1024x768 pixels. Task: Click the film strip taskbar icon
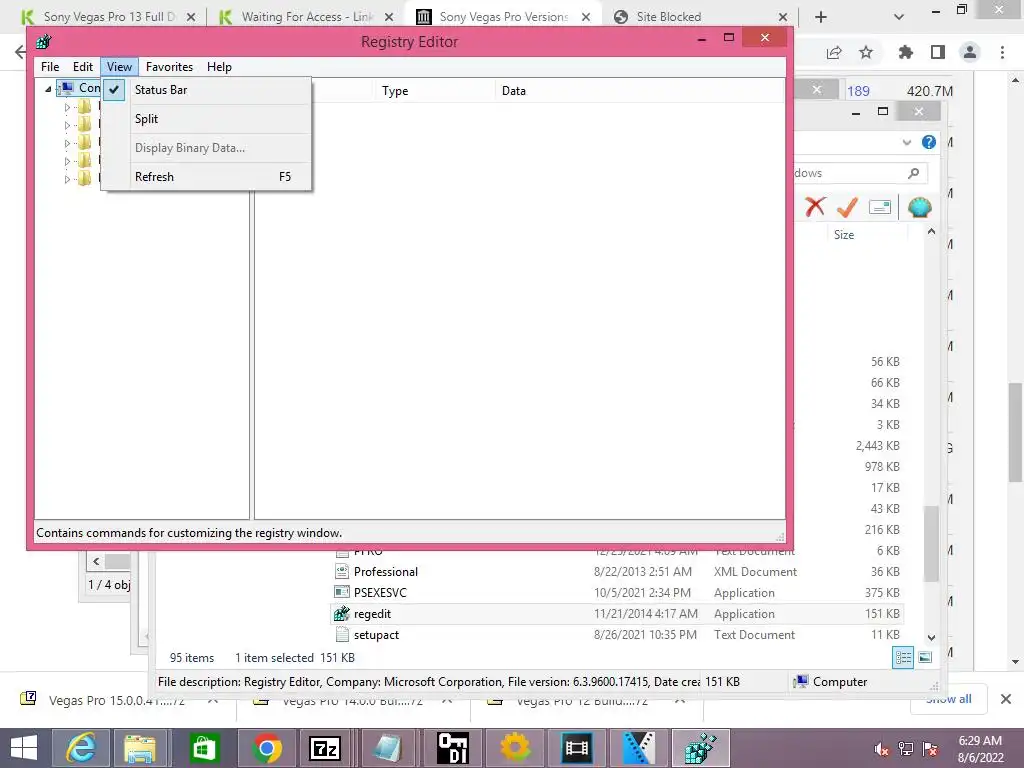point(577,748)
